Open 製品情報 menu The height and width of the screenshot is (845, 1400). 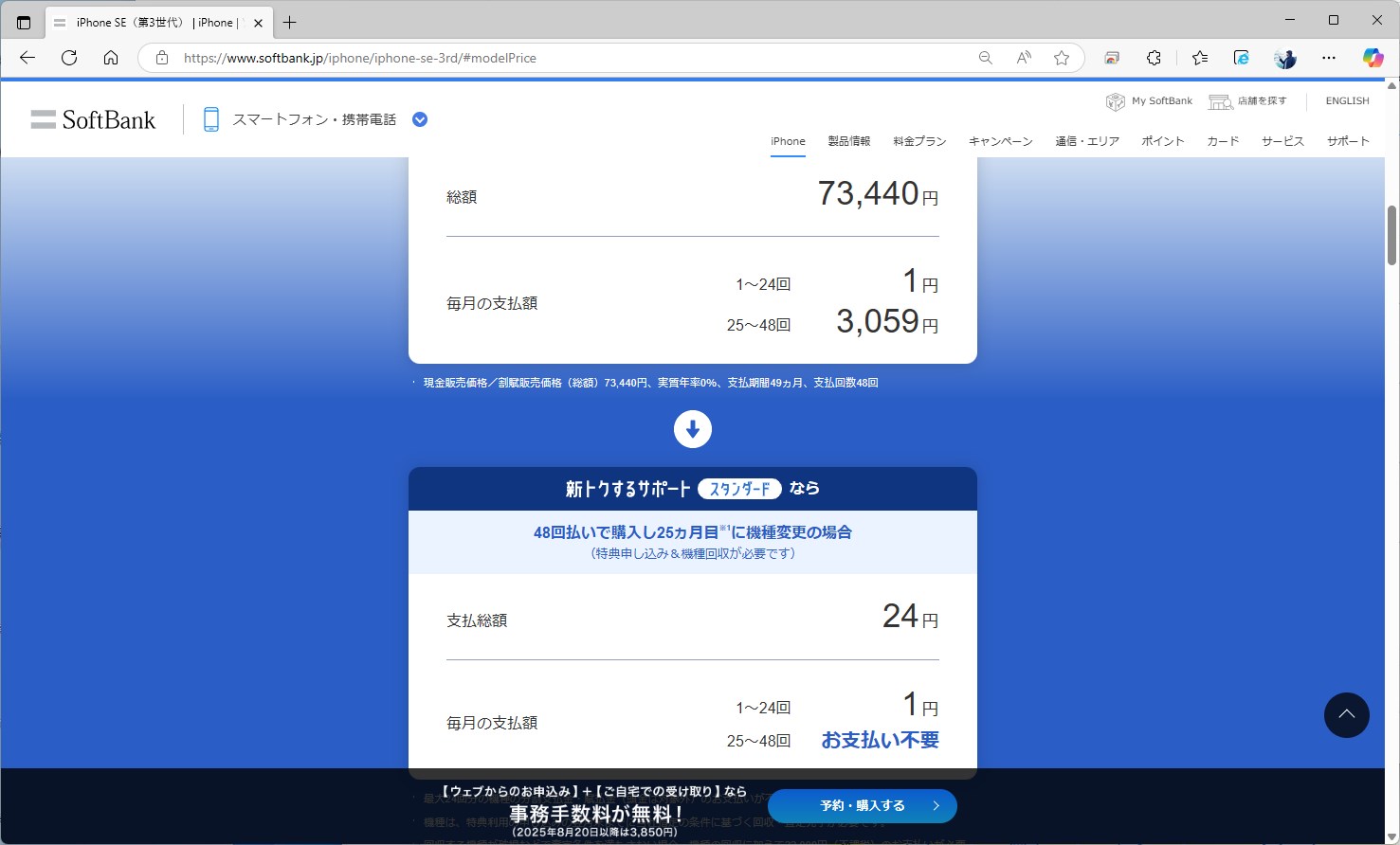pos(848,141)
